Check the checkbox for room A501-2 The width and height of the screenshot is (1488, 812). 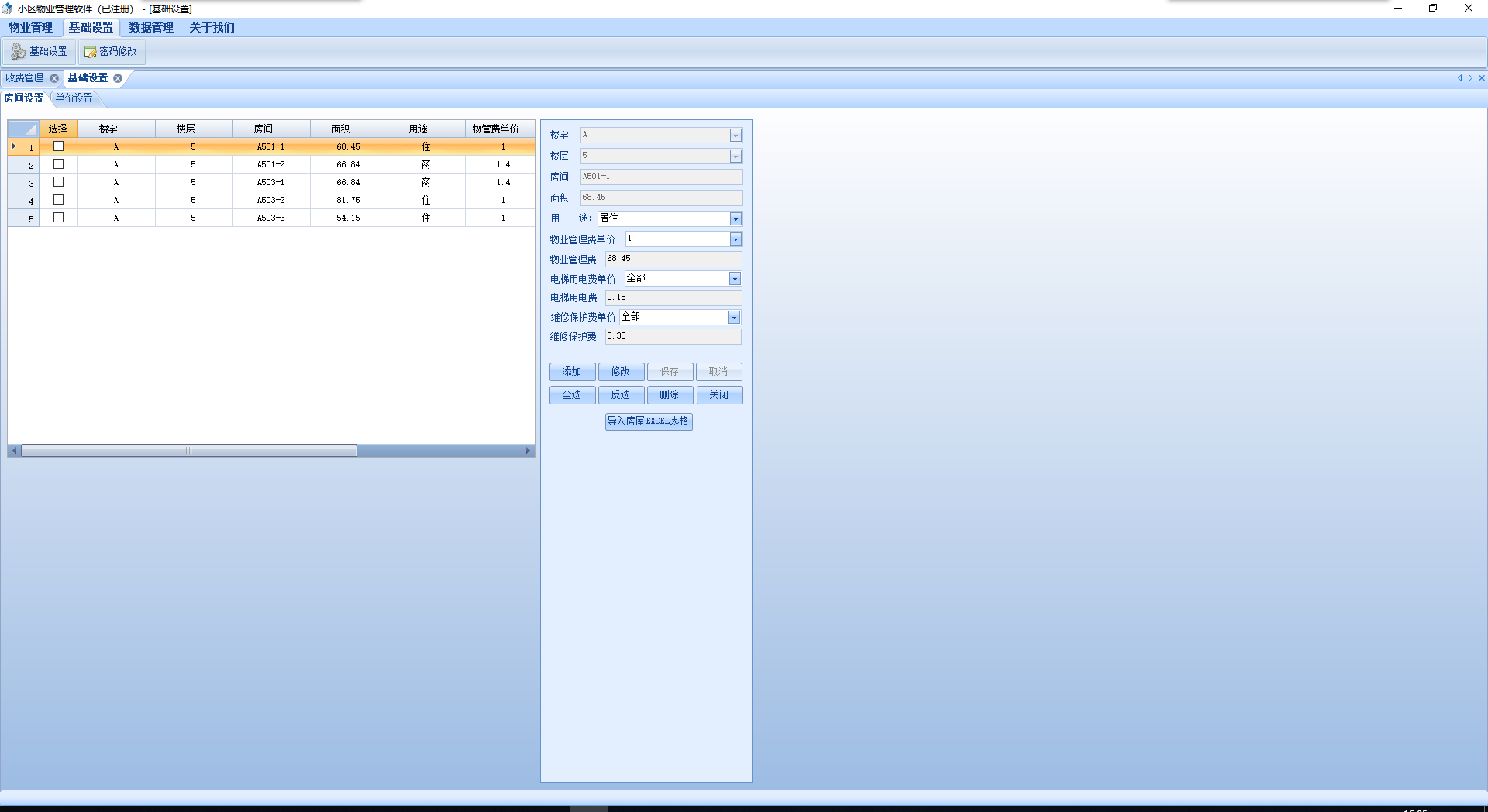pyautogui.click(x=58, y=164)
